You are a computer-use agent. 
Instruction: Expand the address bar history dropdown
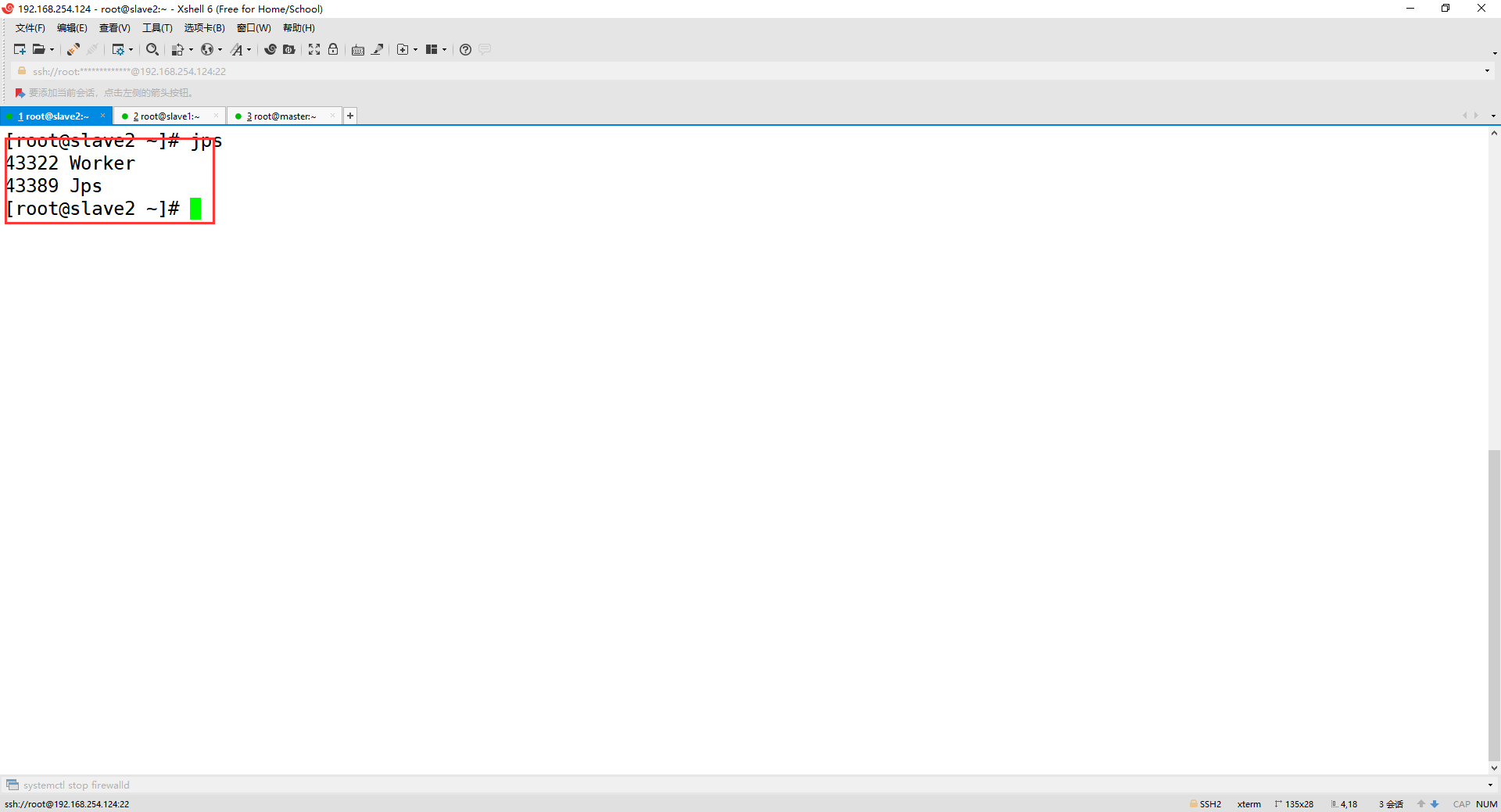tap(1487, 71)
